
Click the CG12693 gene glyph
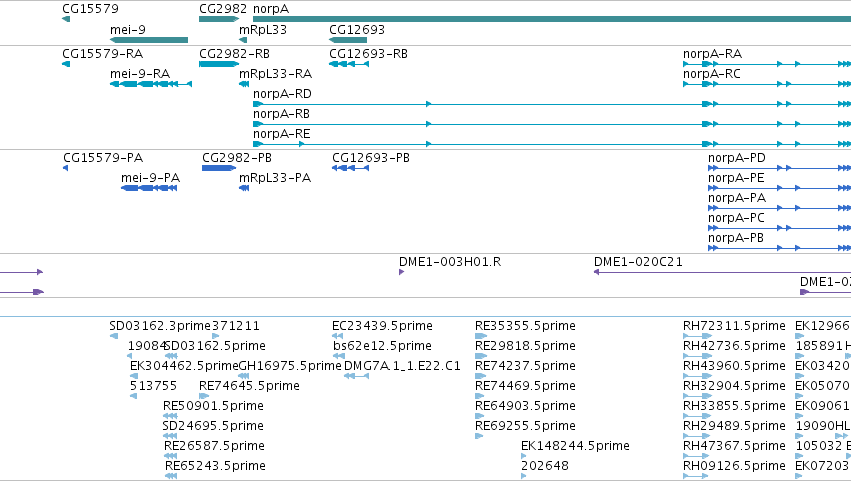pyautogui.click(x=348, y=40)
